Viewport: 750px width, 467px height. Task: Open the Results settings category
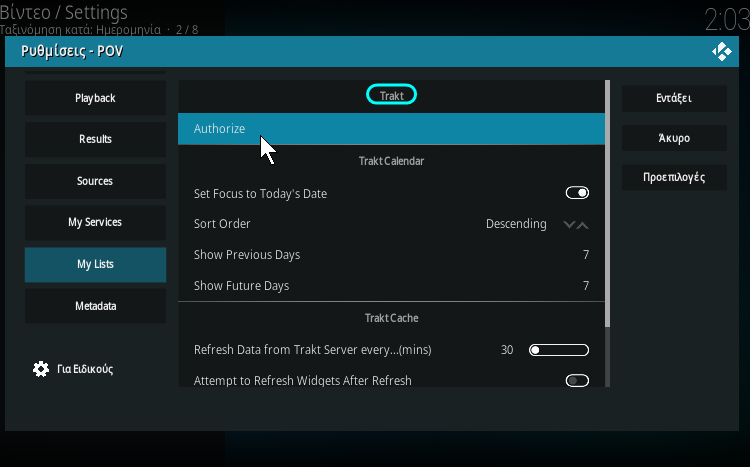coord(95,139)
